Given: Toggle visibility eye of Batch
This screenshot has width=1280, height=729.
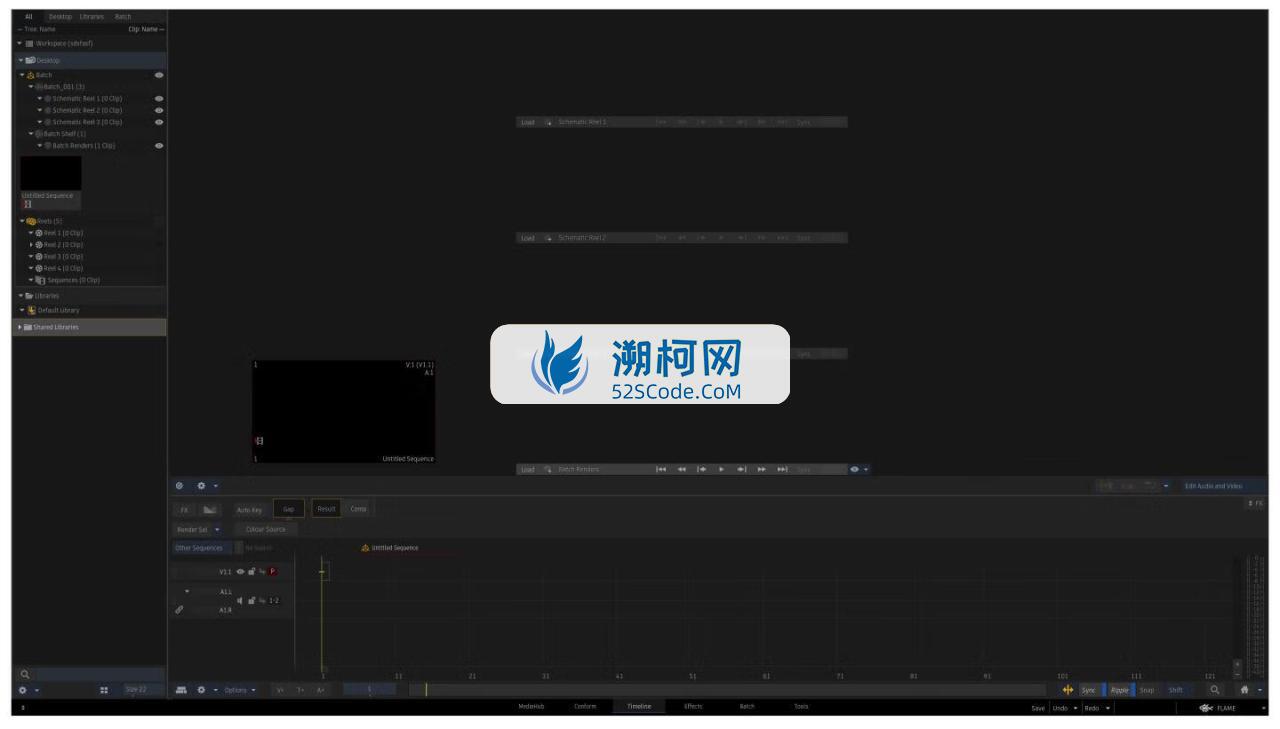Looking at the screenshot, I should click(159, 76).
